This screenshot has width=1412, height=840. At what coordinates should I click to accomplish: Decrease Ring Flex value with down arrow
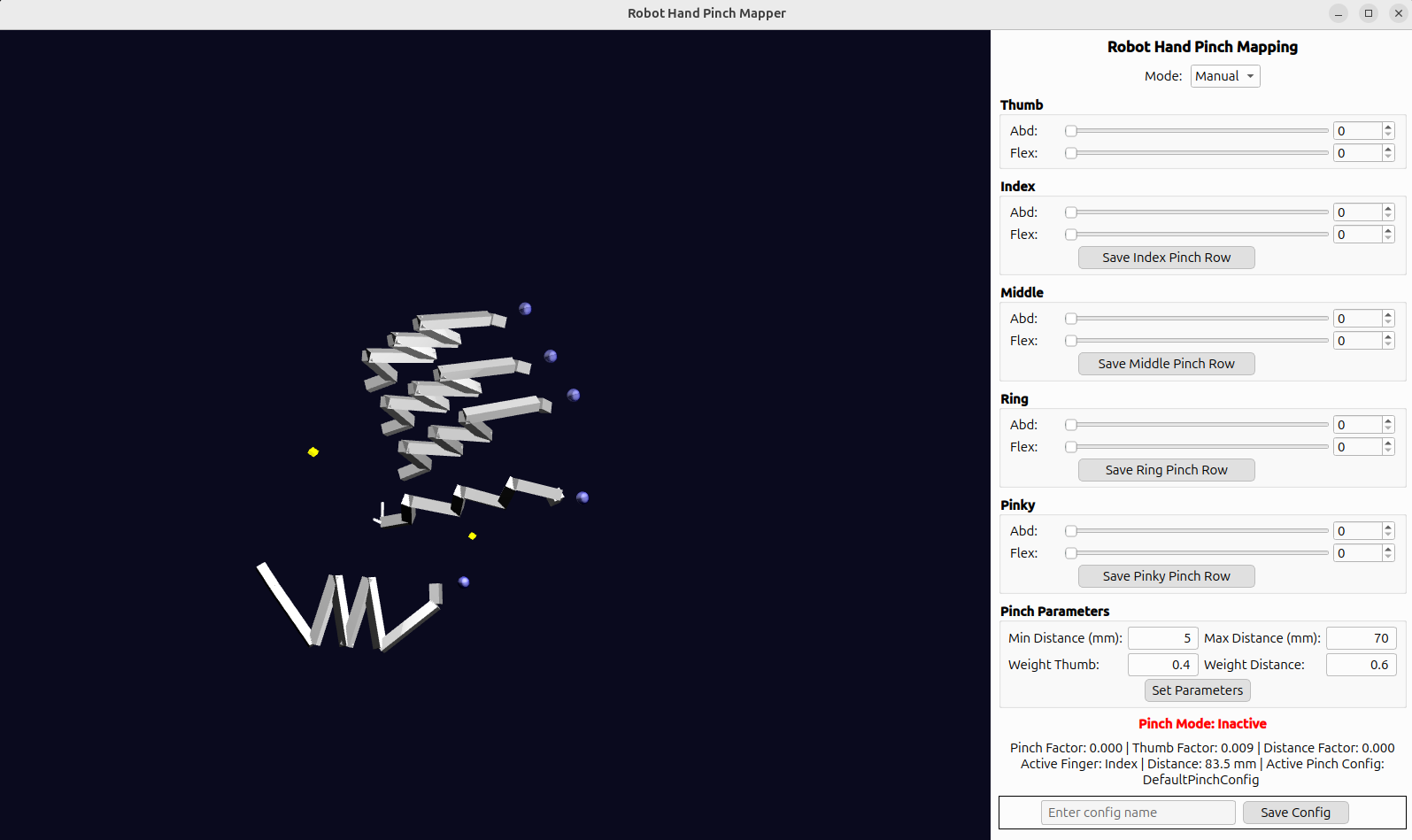[x=1388, y=451]
